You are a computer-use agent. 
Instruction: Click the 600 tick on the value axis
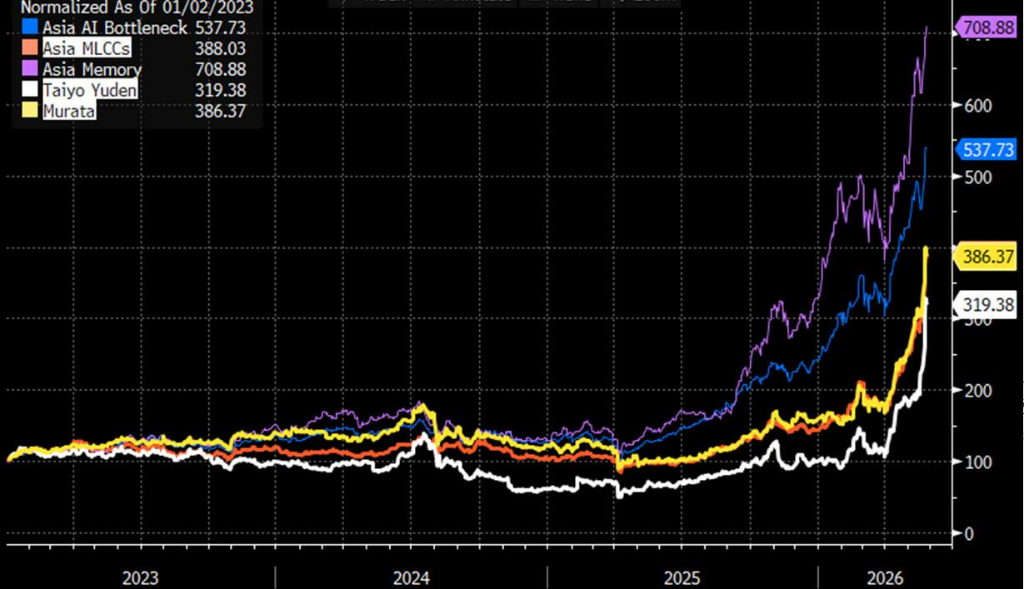click(x=978, y=106)
